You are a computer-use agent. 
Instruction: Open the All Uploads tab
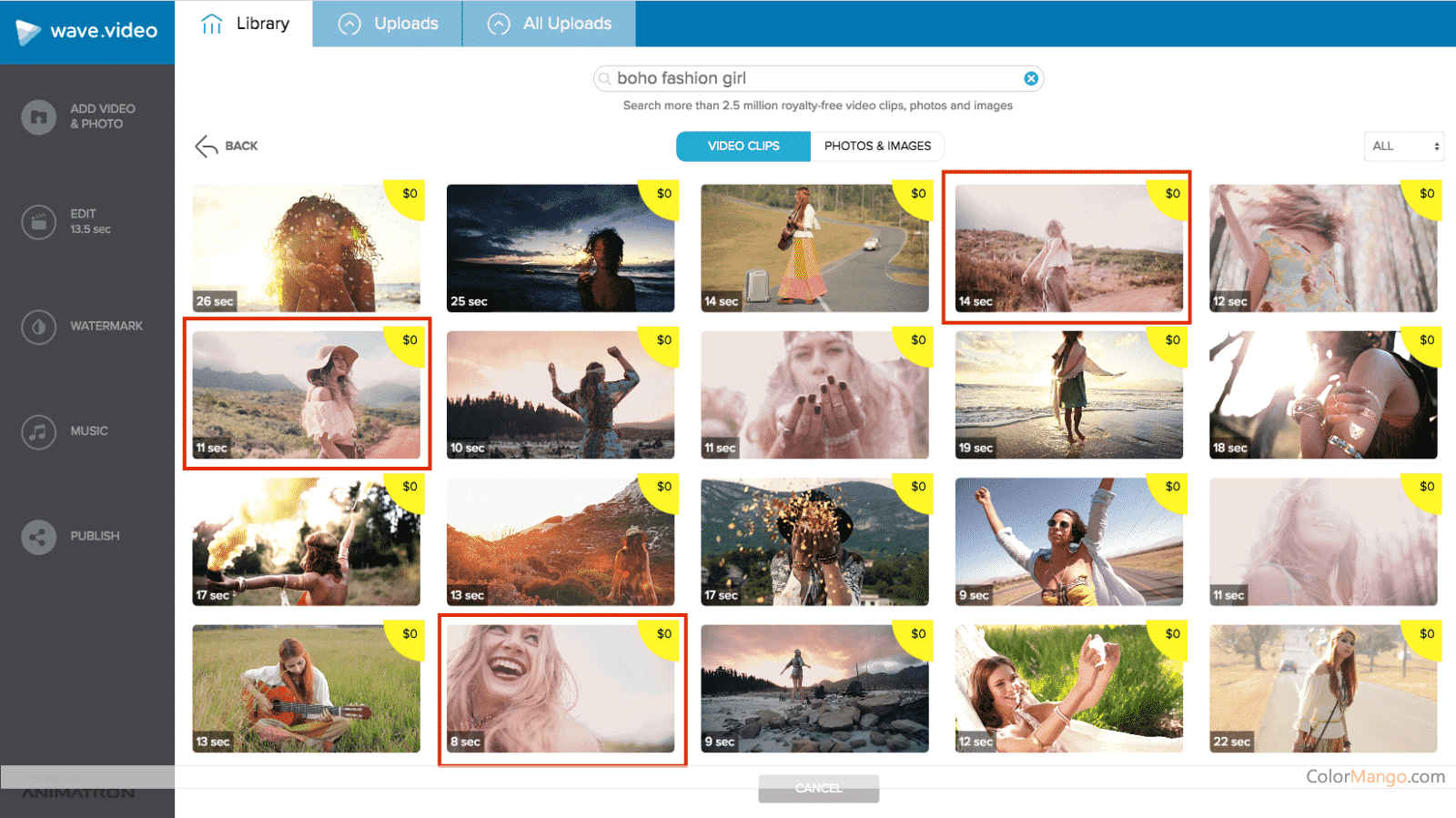pyautogui.click(x=549, y=24)
